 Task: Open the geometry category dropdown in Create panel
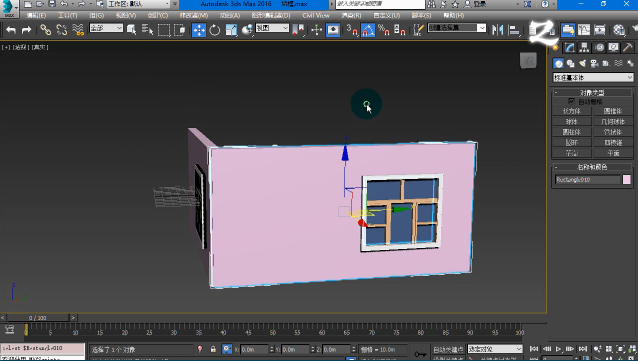(x=593, y=77)
